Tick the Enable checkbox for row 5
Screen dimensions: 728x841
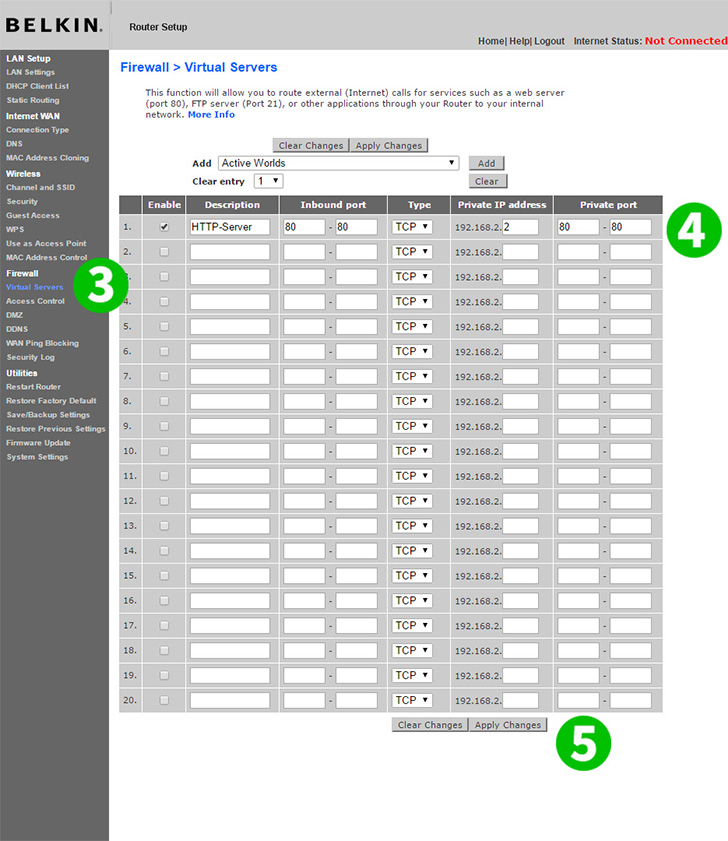164,327
